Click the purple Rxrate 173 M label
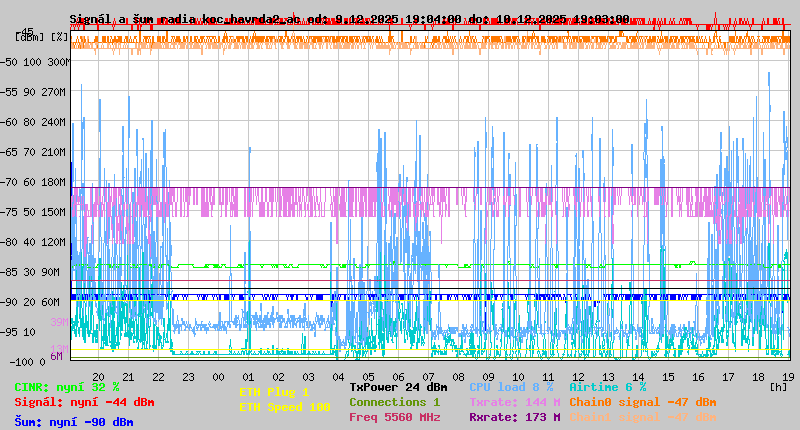Viewport: 800px width, 430px height. pos(514,417)
